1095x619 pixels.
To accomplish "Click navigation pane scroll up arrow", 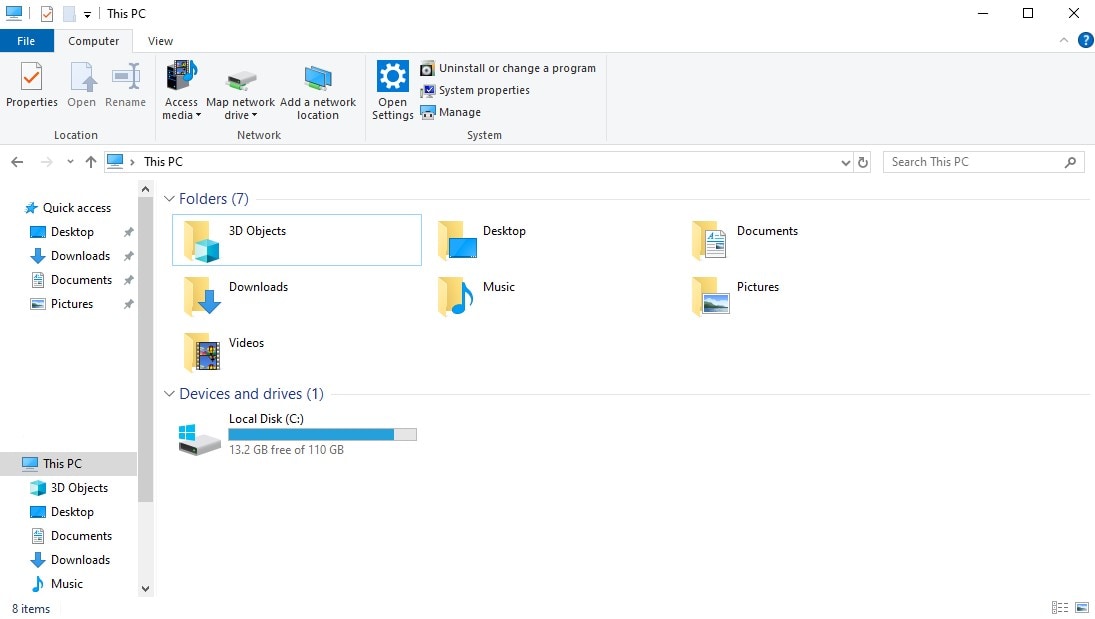I will (x=145, y=189).
